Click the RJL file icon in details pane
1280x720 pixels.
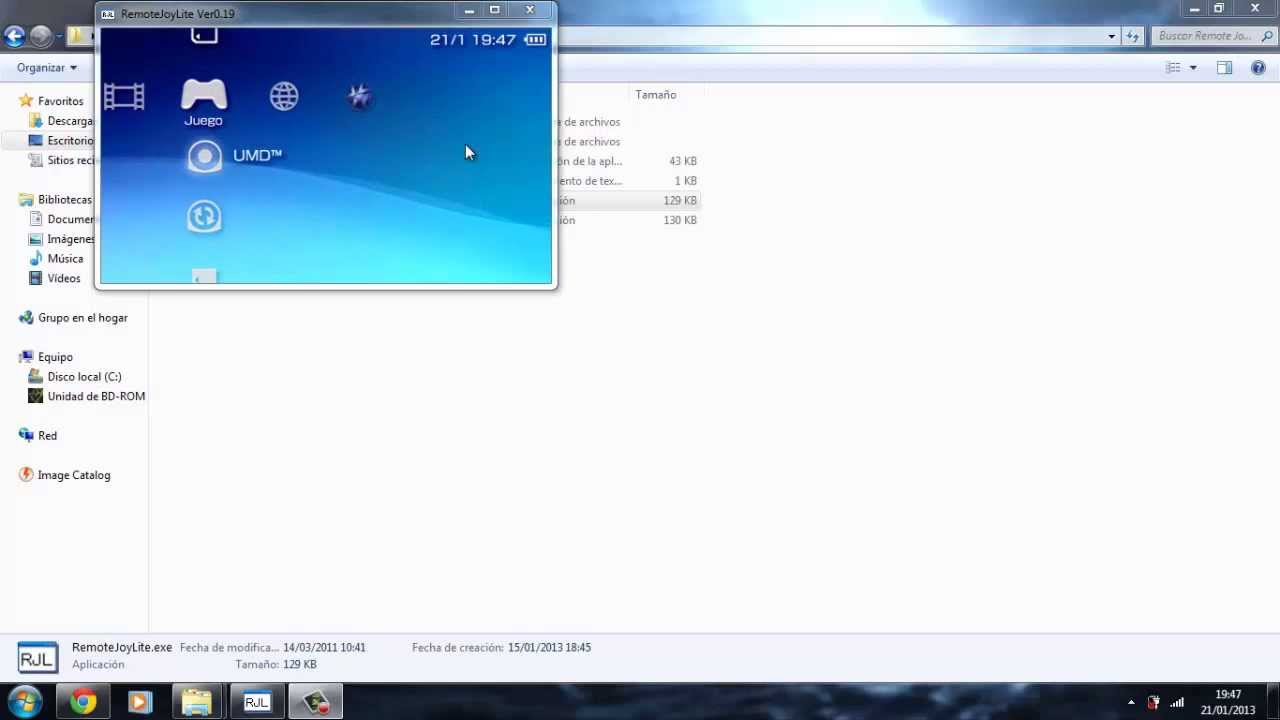click(36, 657)
